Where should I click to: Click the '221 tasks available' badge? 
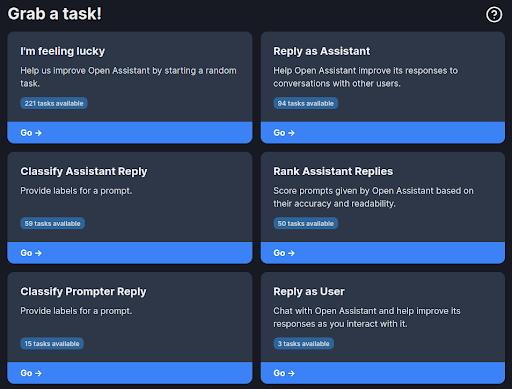[x=54, y=103]
